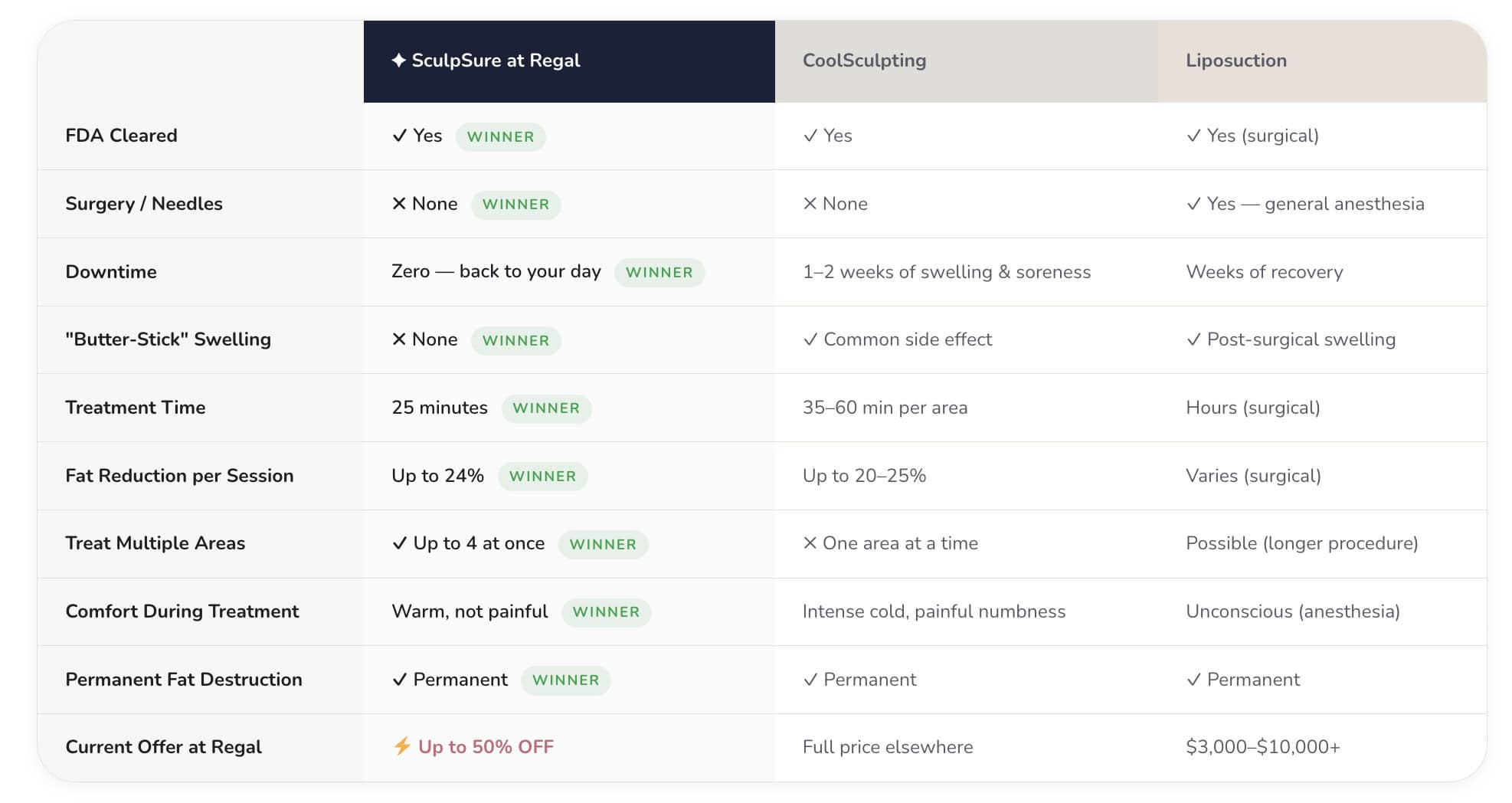Click the WINNER badge next to Up to 24%
1512x803 pixels.
(542, 477)
